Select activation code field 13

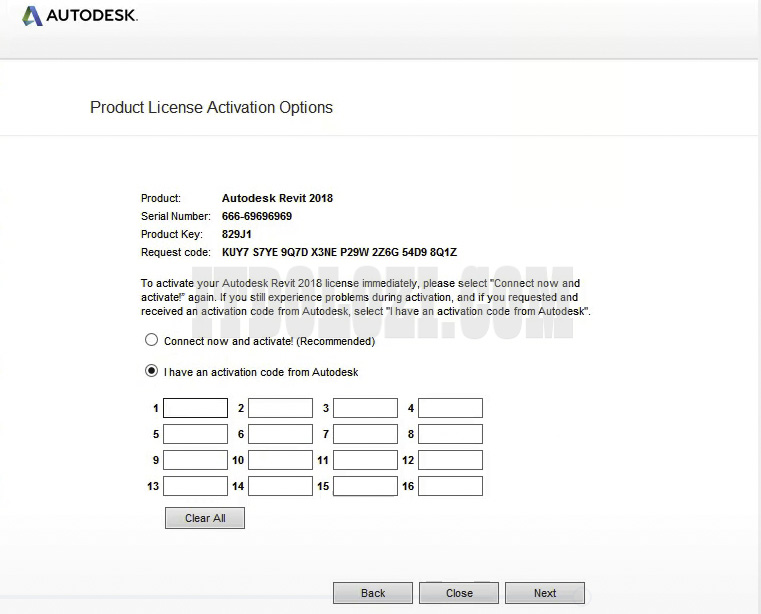[195, 486]
